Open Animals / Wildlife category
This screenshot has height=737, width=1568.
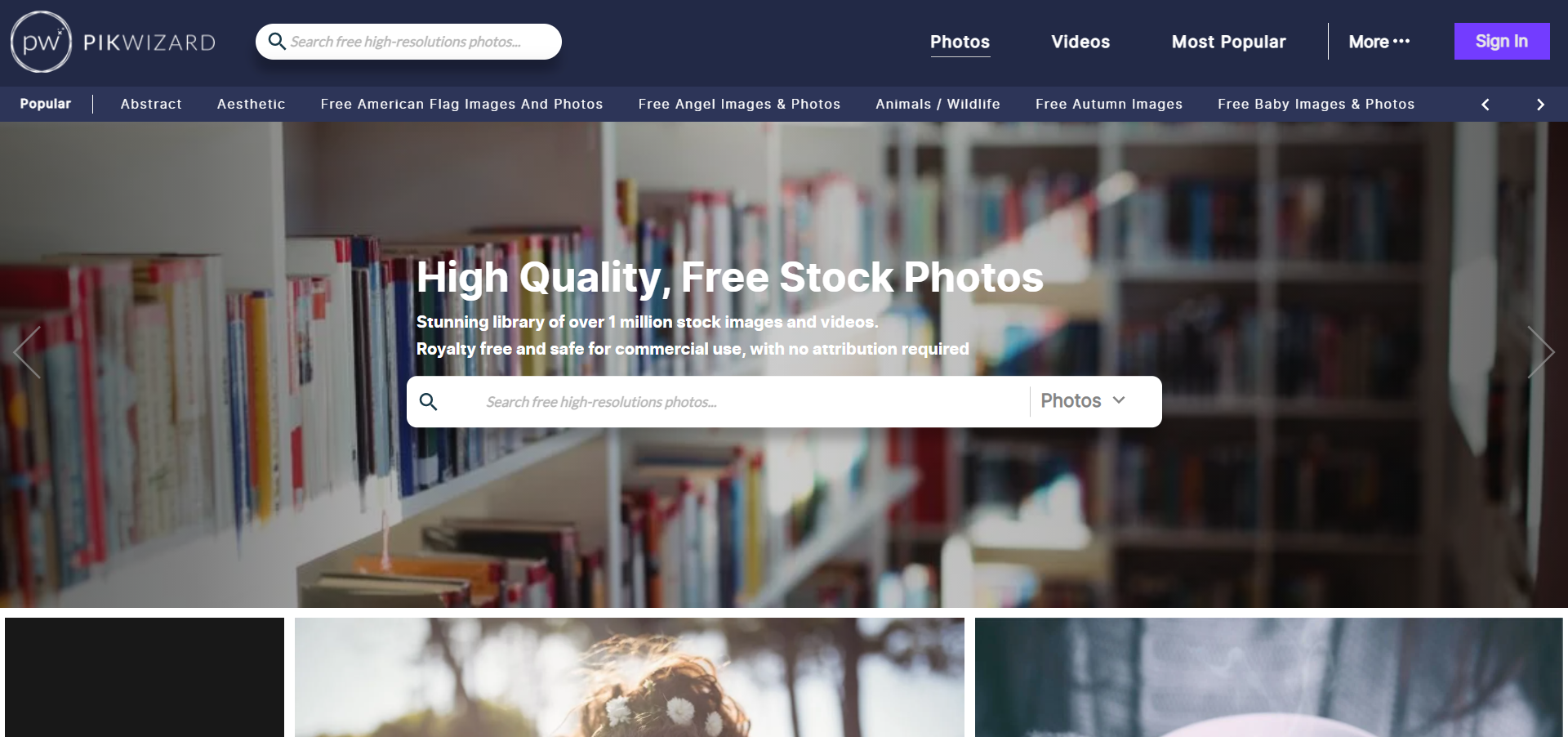938,104
